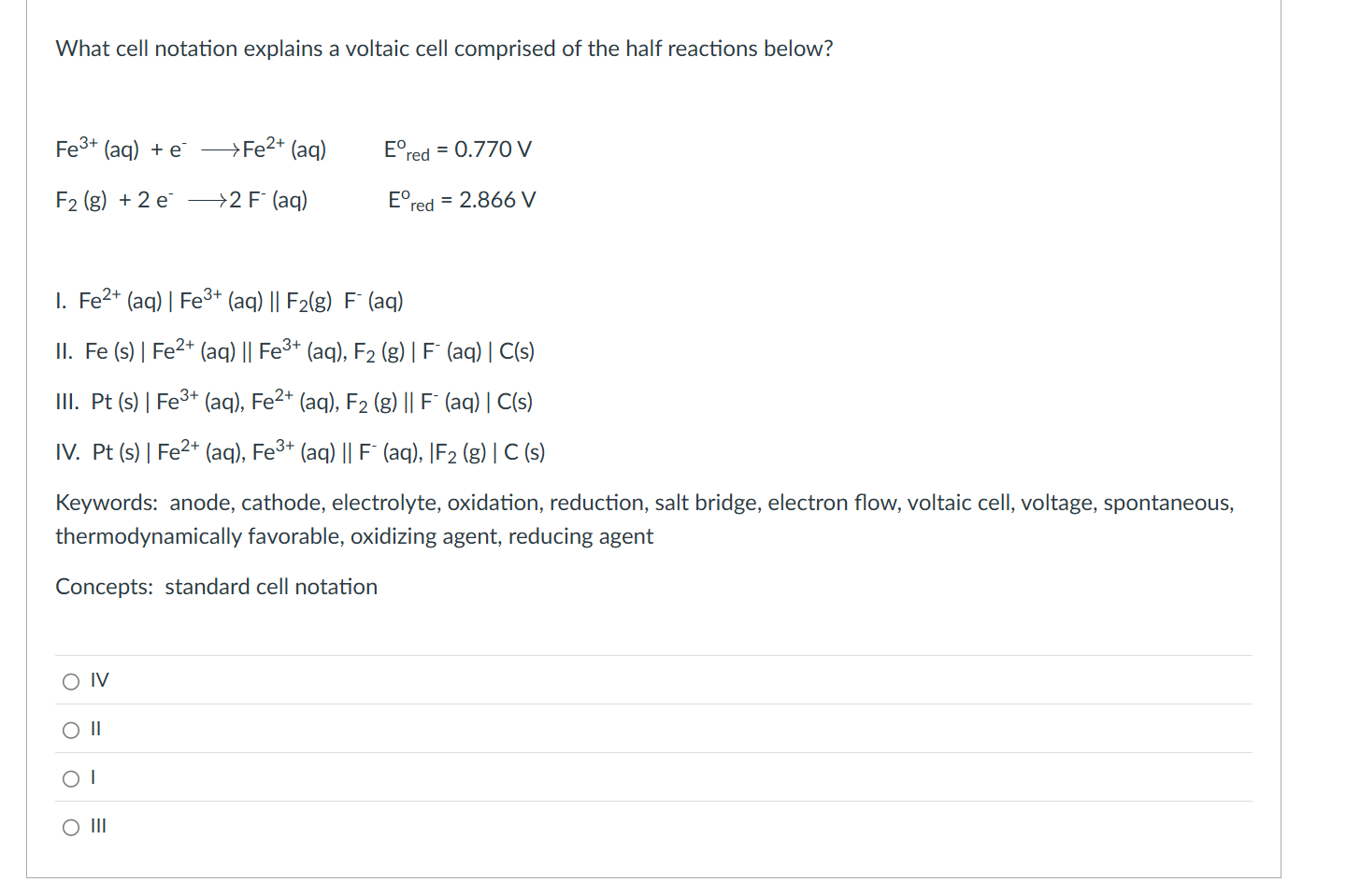The height and width of the screenshot is (896, 1346).
Task: Select the question title text
Action: click(x=444, y=49)
